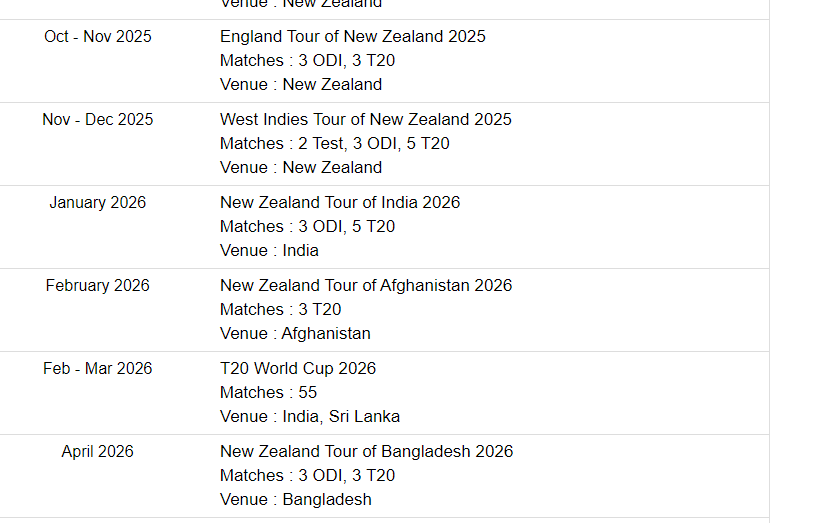Select the January 2026 date cell

[98, 203]
